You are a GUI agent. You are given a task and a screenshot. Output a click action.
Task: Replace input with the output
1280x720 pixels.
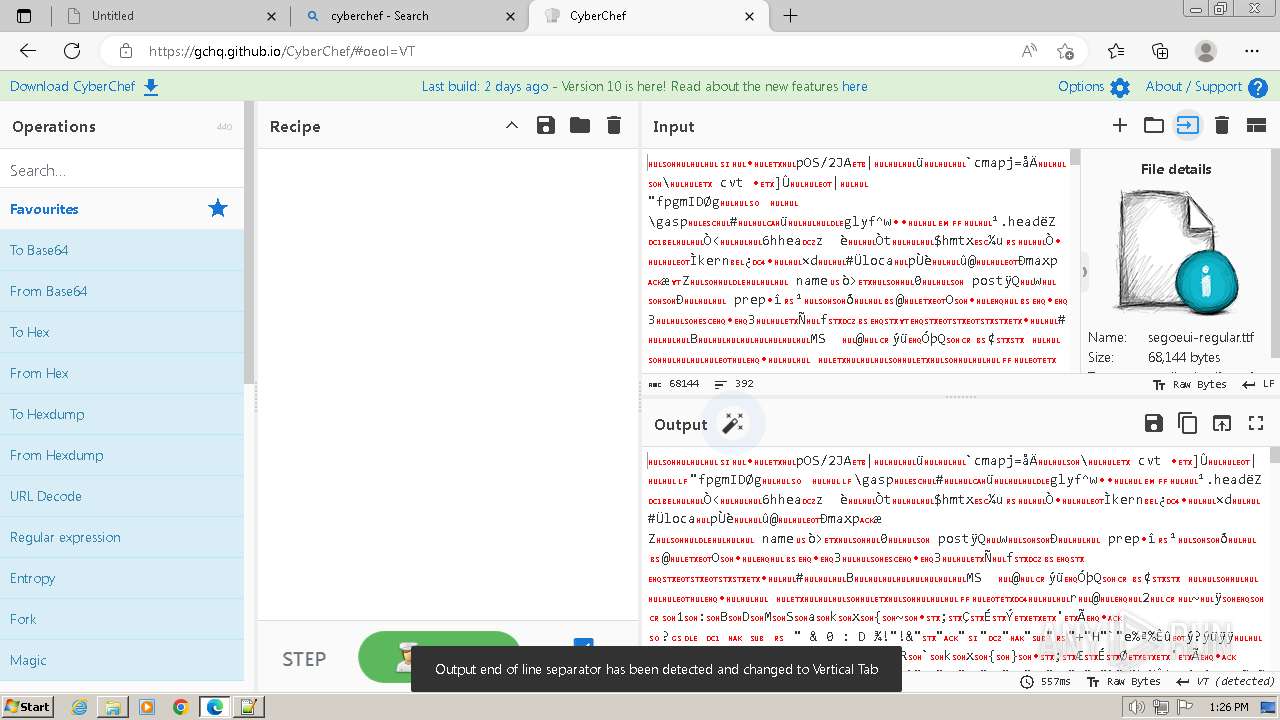click(x=1222, y=424)
